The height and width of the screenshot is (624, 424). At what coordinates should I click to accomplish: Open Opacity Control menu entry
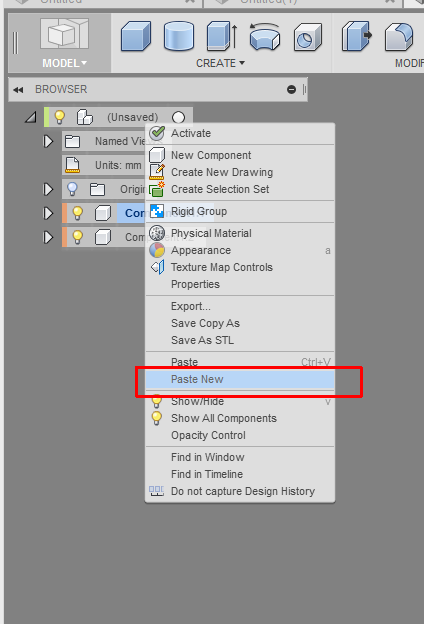[x=240, y=435]
